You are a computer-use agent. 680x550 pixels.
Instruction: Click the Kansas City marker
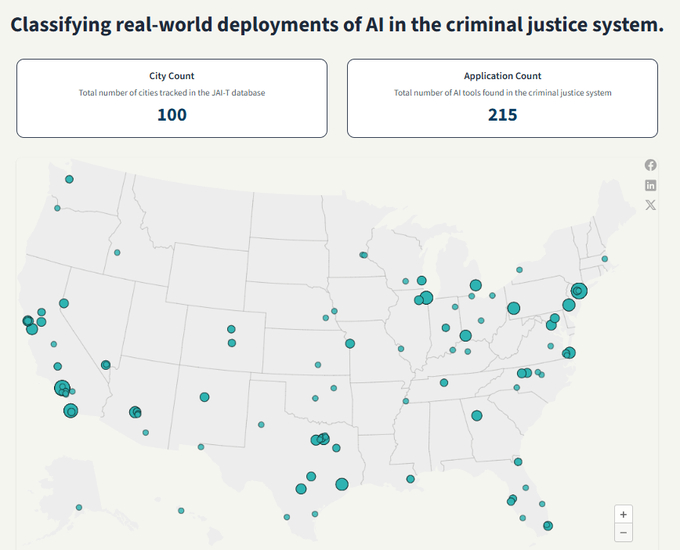tap(350, 343)
